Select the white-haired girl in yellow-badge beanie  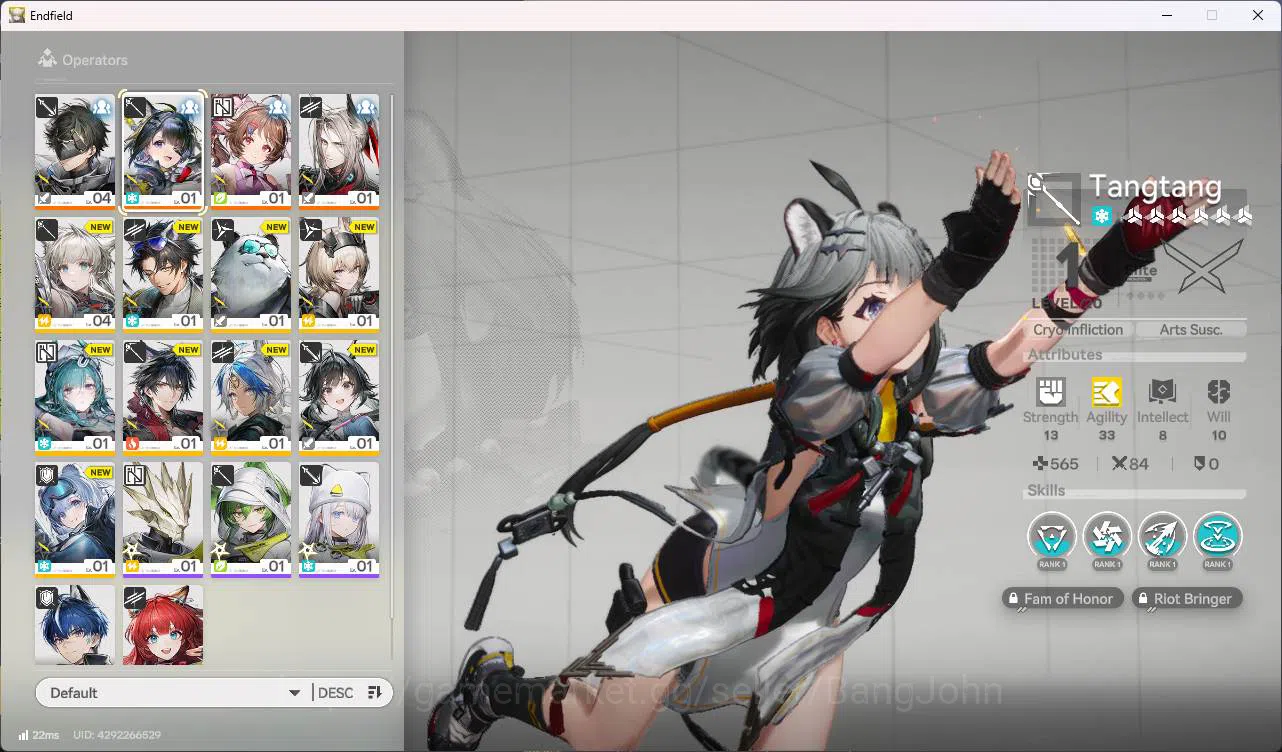point(339,520)
